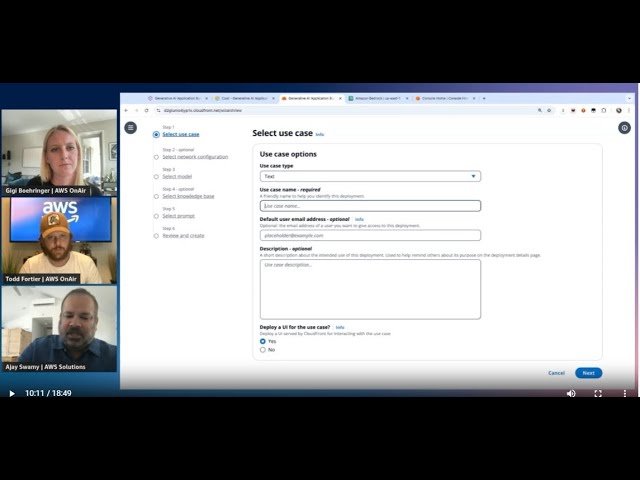
Task: Open the circular info panel icon
Action: click(624, 128)
